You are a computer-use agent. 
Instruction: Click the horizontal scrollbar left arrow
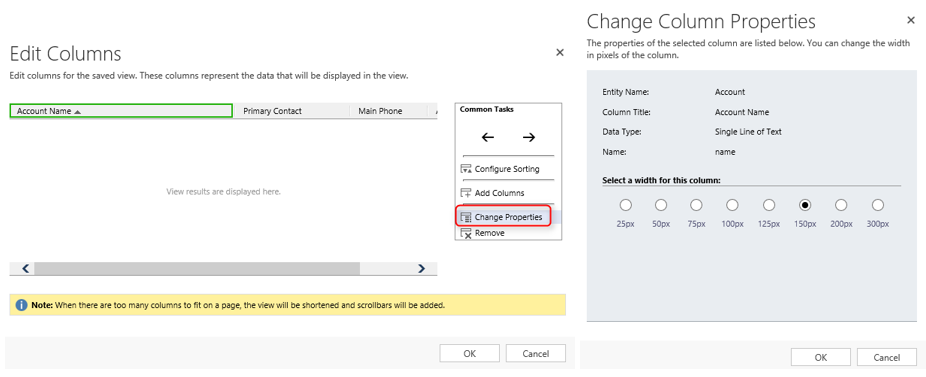pos(25,269)
